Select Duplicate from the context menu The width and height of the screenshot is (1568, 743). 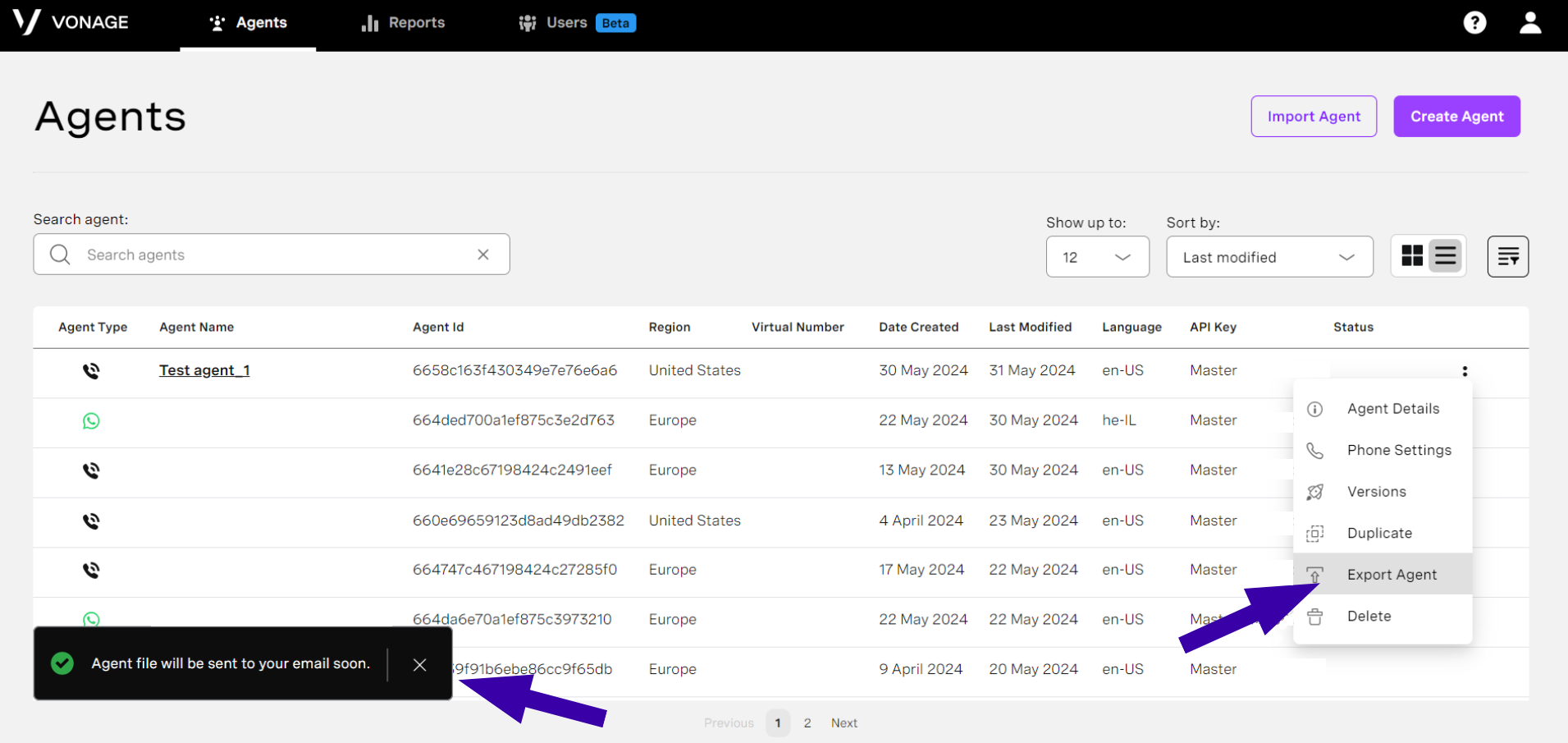coord(1378,533)
